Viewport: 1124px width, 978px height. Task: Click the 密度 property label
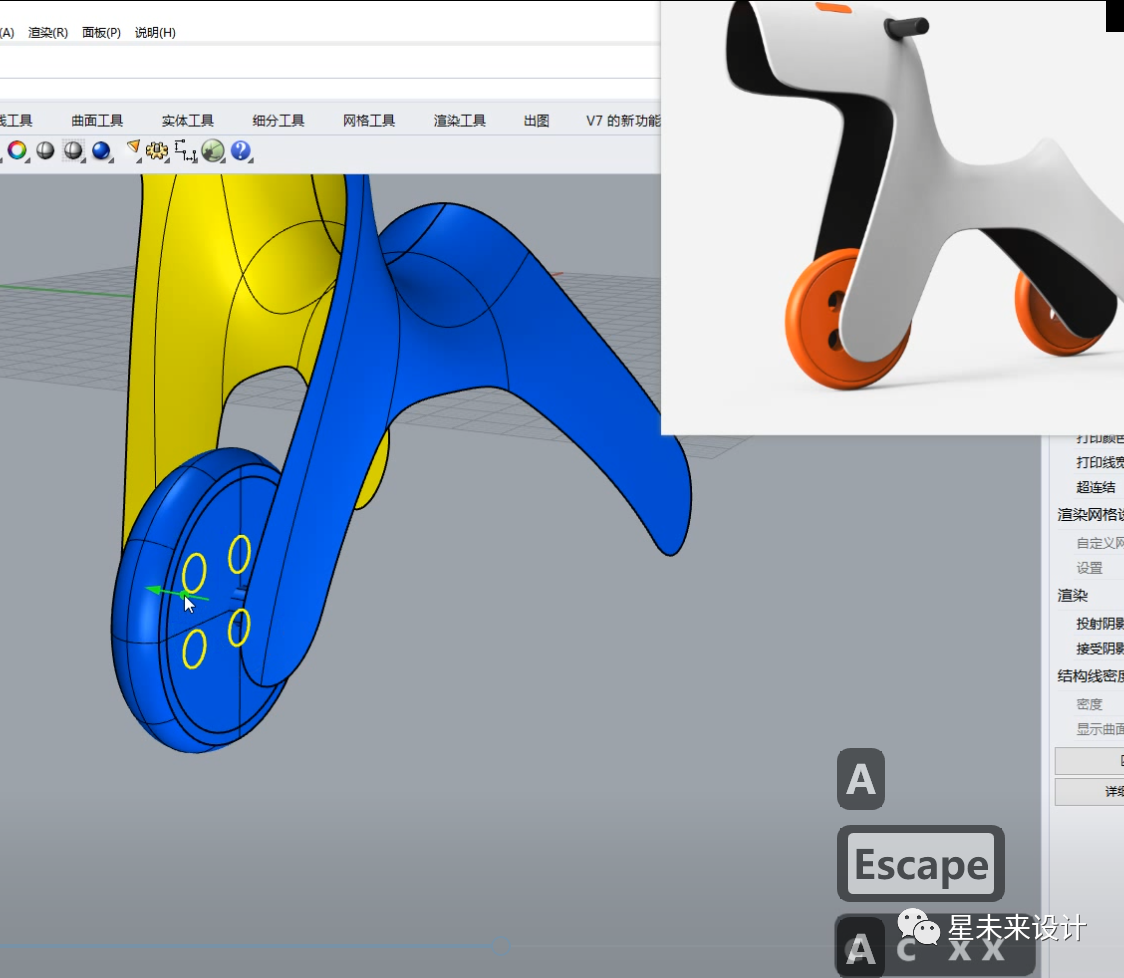(x=1089, y=704)
